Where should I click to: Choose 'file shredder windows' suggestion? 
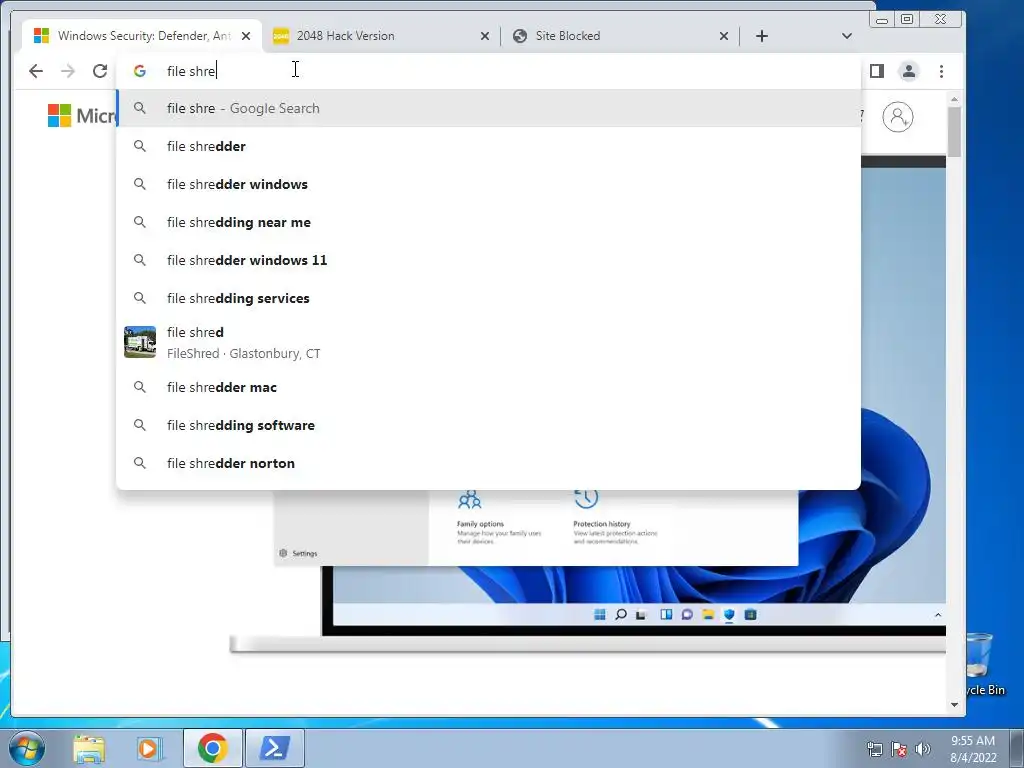(488, 184)
